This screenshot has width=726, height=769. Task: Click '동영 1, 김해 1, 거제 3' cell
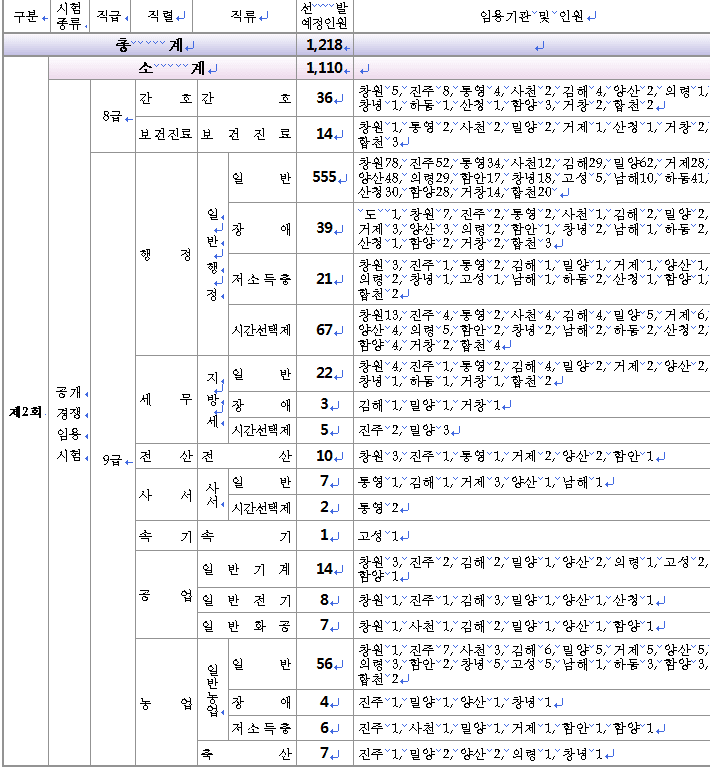coord(532,482)
